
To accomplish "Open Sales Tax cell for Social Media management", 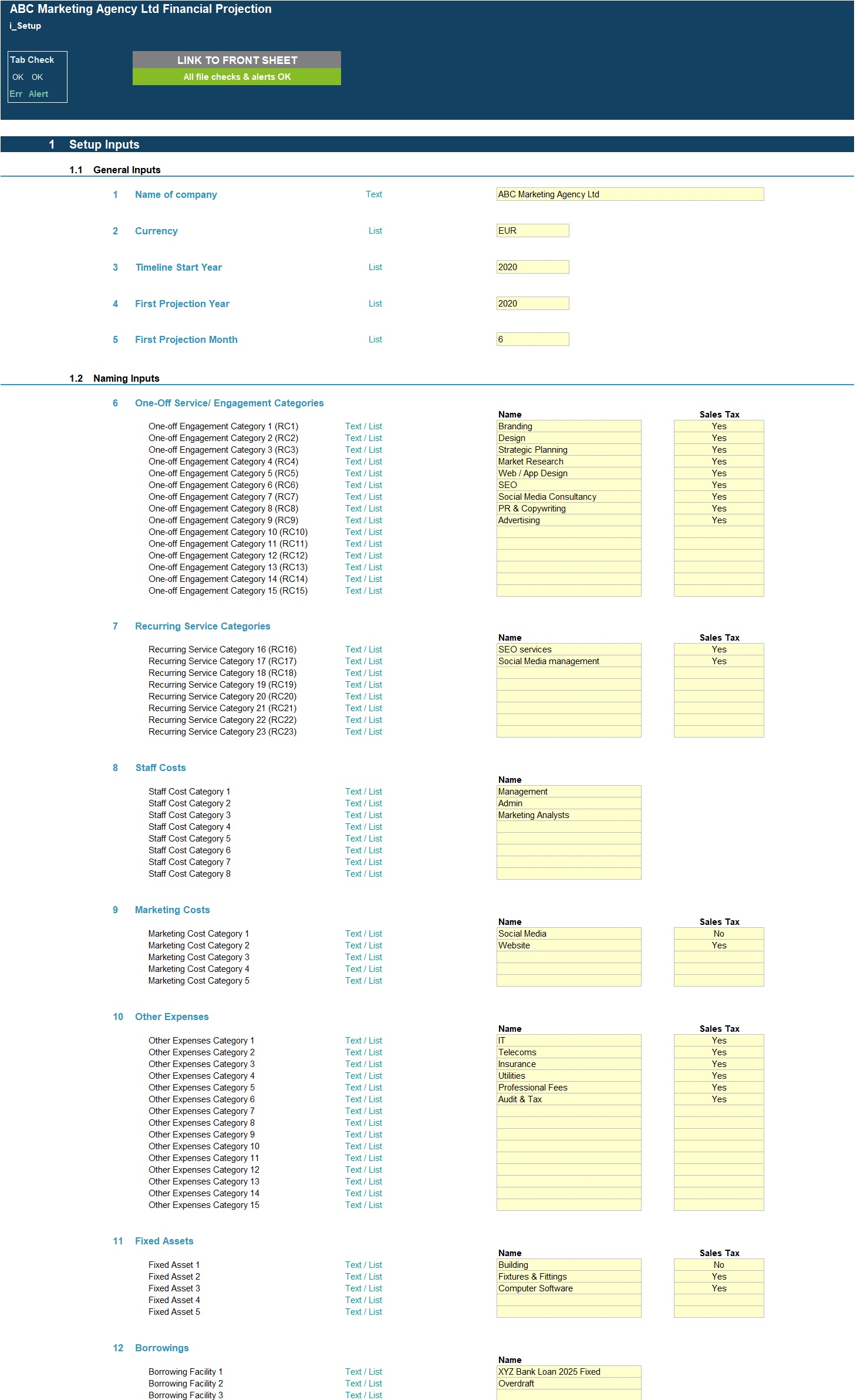I will (718, 661).
